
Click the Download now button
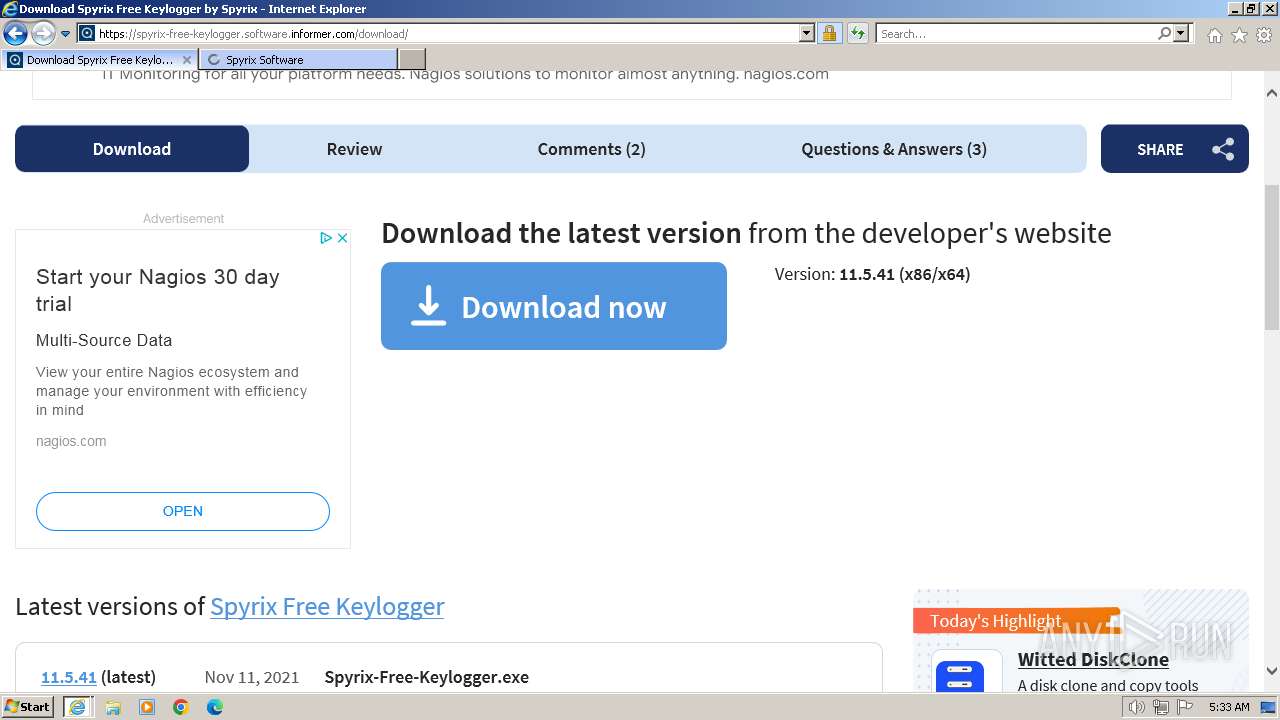click(x=554, y=306)
